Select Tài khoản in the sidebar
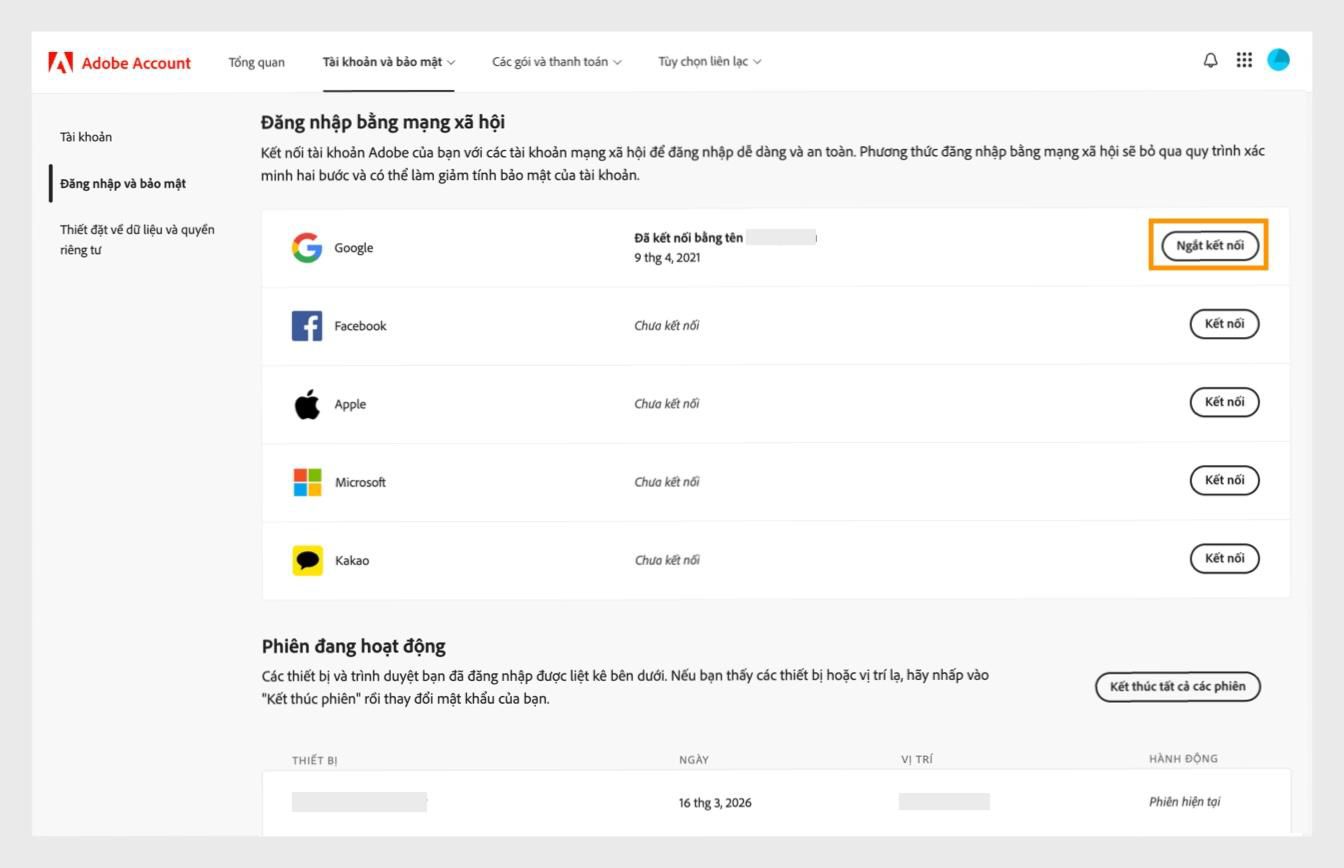 point(86,137)
